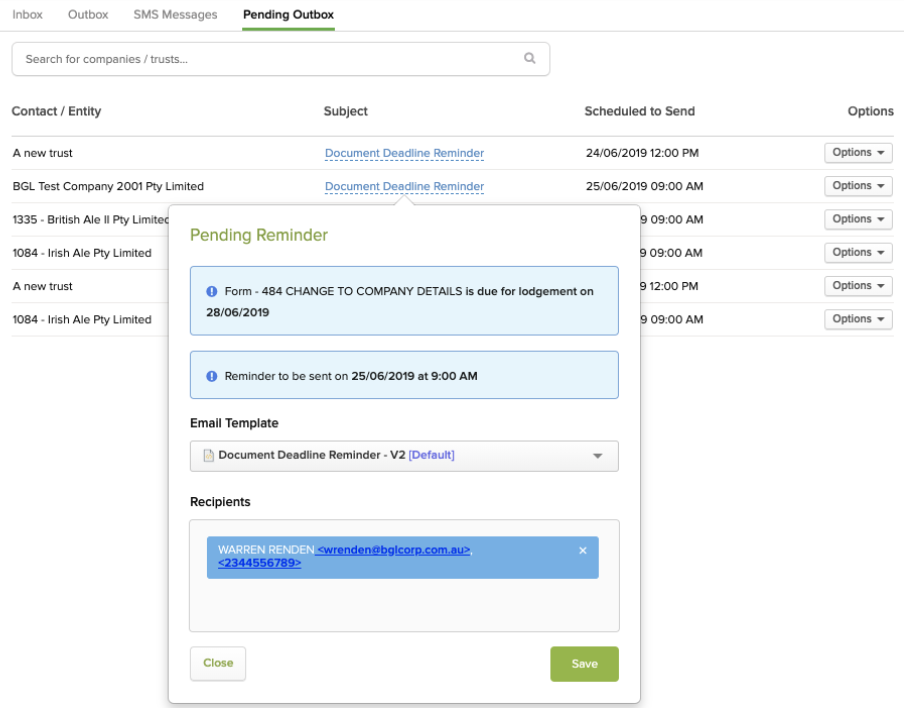Click the 2344556789 phone number link
This screenshot has width=904, height=716.
coord(260,563)
